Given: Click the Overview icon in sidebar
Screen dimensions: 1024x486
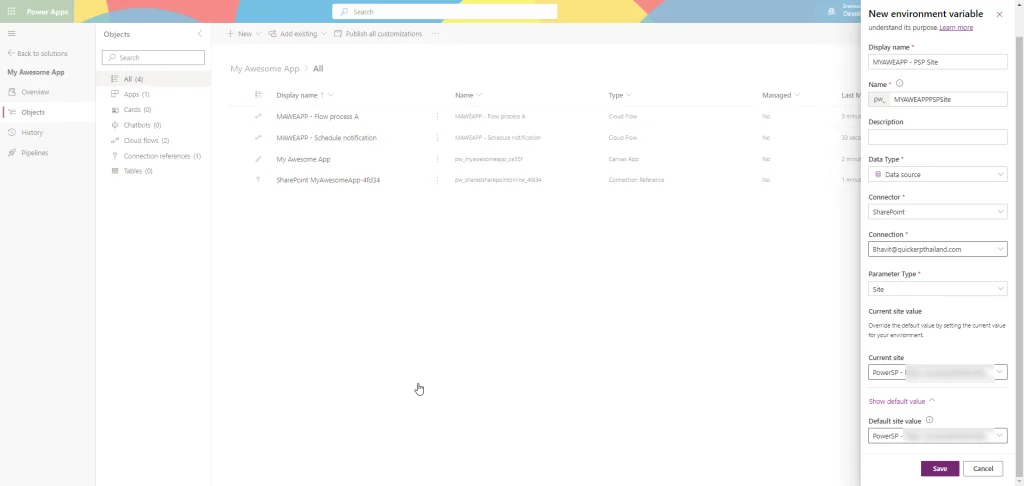Looking at the screenshot, I should [x=12, y=92].
